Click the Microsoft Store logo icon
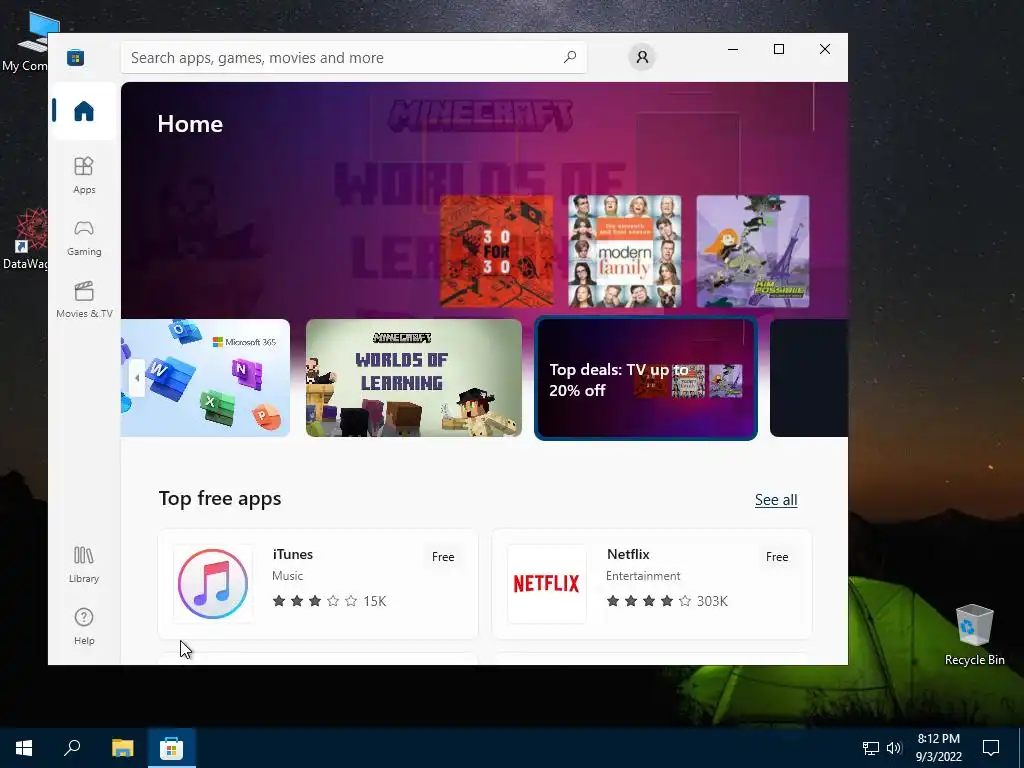 [75, 57]
